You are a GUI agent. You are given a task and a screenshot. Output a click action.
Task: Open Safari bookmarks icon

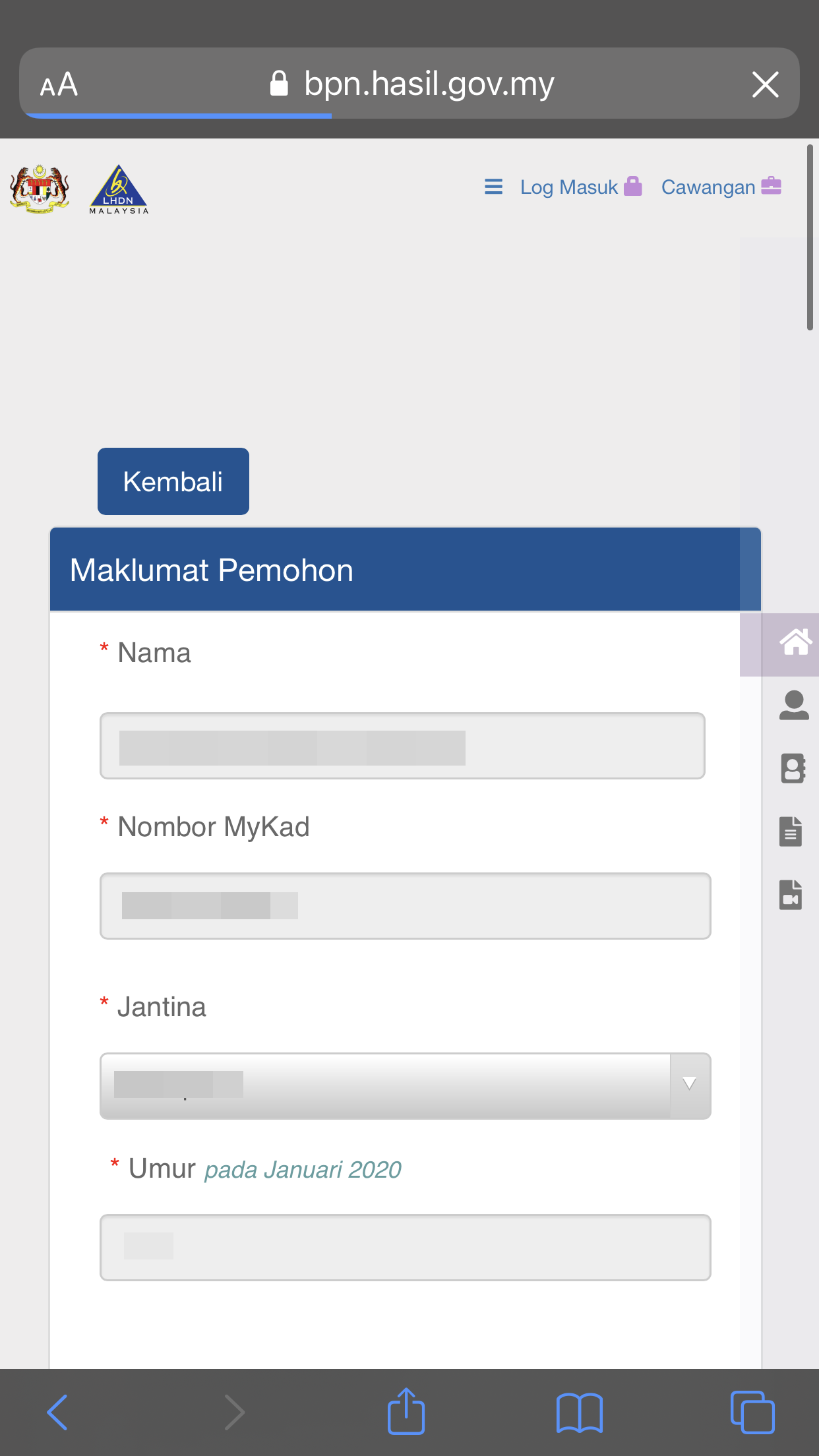click(x=580, y=1412)
